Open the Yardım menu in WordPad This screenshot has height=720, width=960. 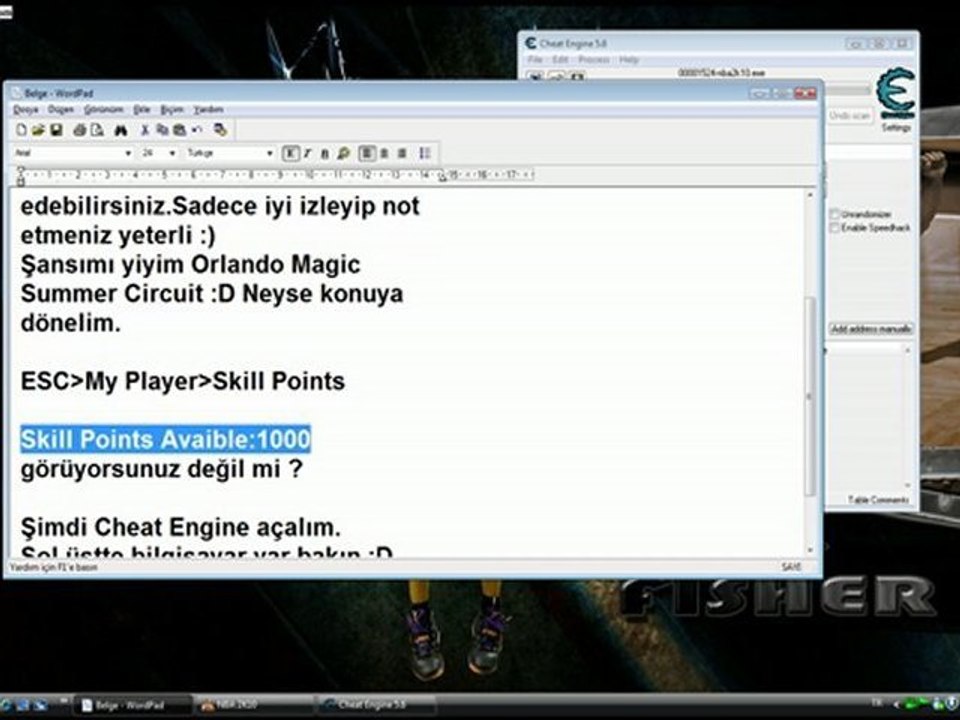point(208,110)
